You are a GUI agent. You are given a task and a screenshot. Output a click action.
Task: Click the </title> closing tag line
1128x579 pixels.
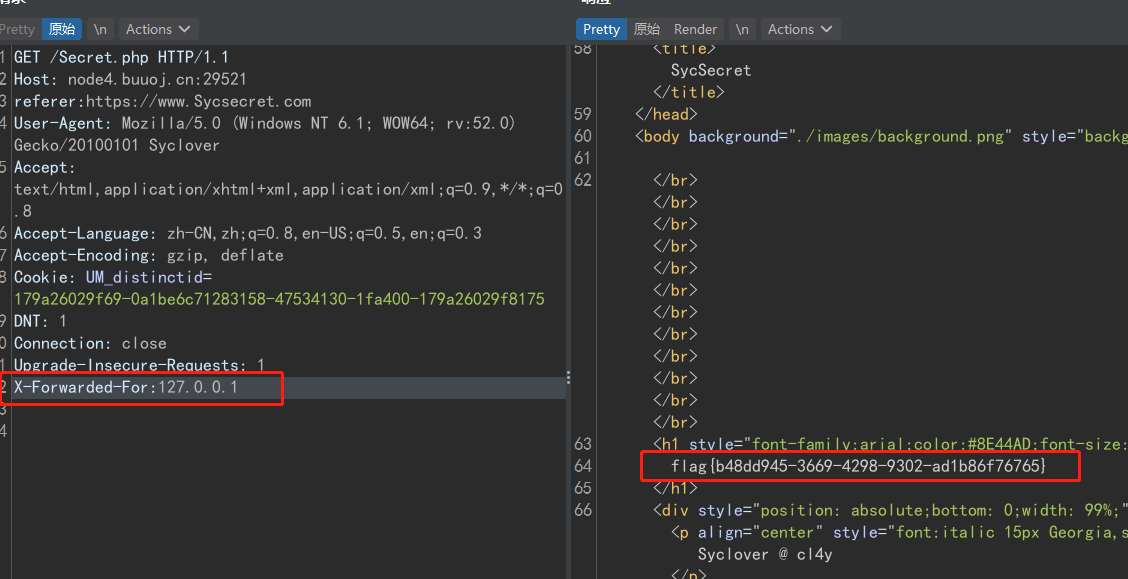(x=688, y=92)
